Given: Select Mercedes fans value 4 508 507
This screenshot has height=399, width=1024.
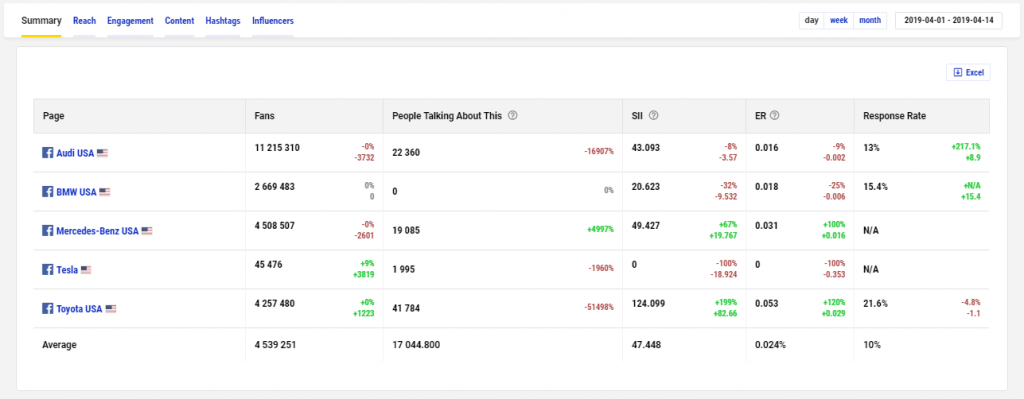Looking at the screenshot, I should pos(274,226).
